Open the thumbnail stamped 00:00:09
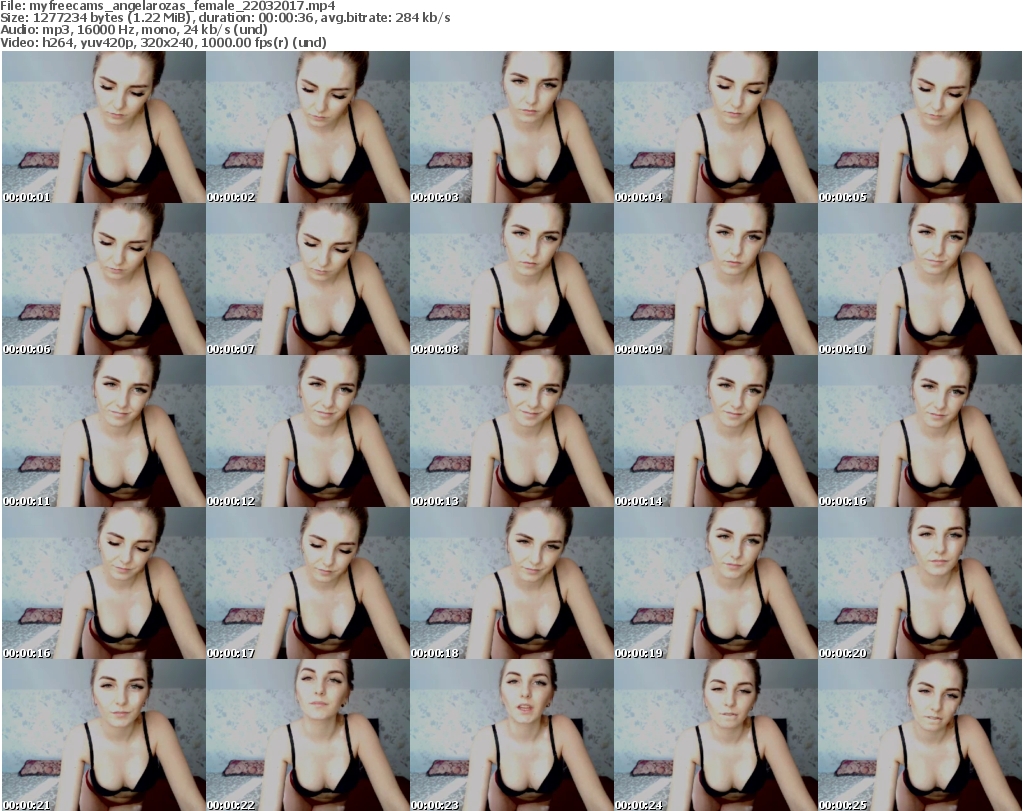The width and height of the screenshot is (1024, 811). 716,279
